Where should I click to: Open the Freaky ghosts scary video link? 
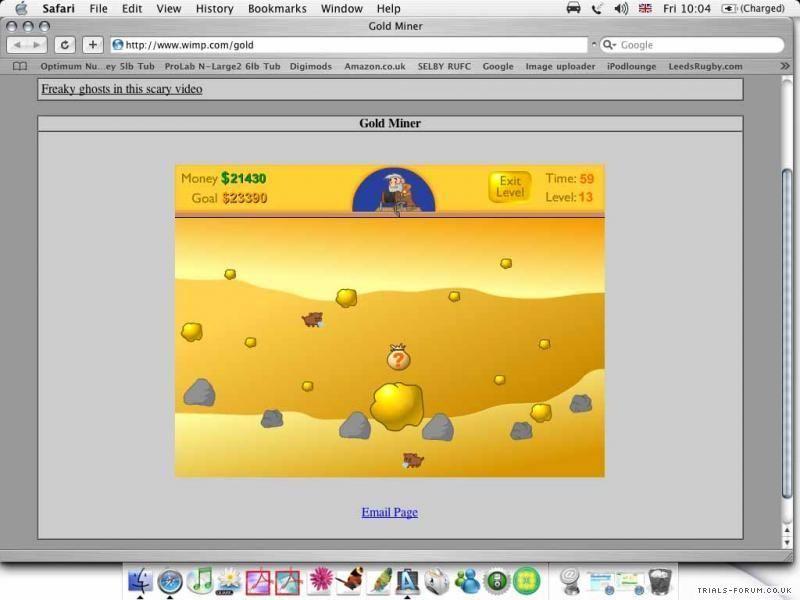(x=121, y=89)
